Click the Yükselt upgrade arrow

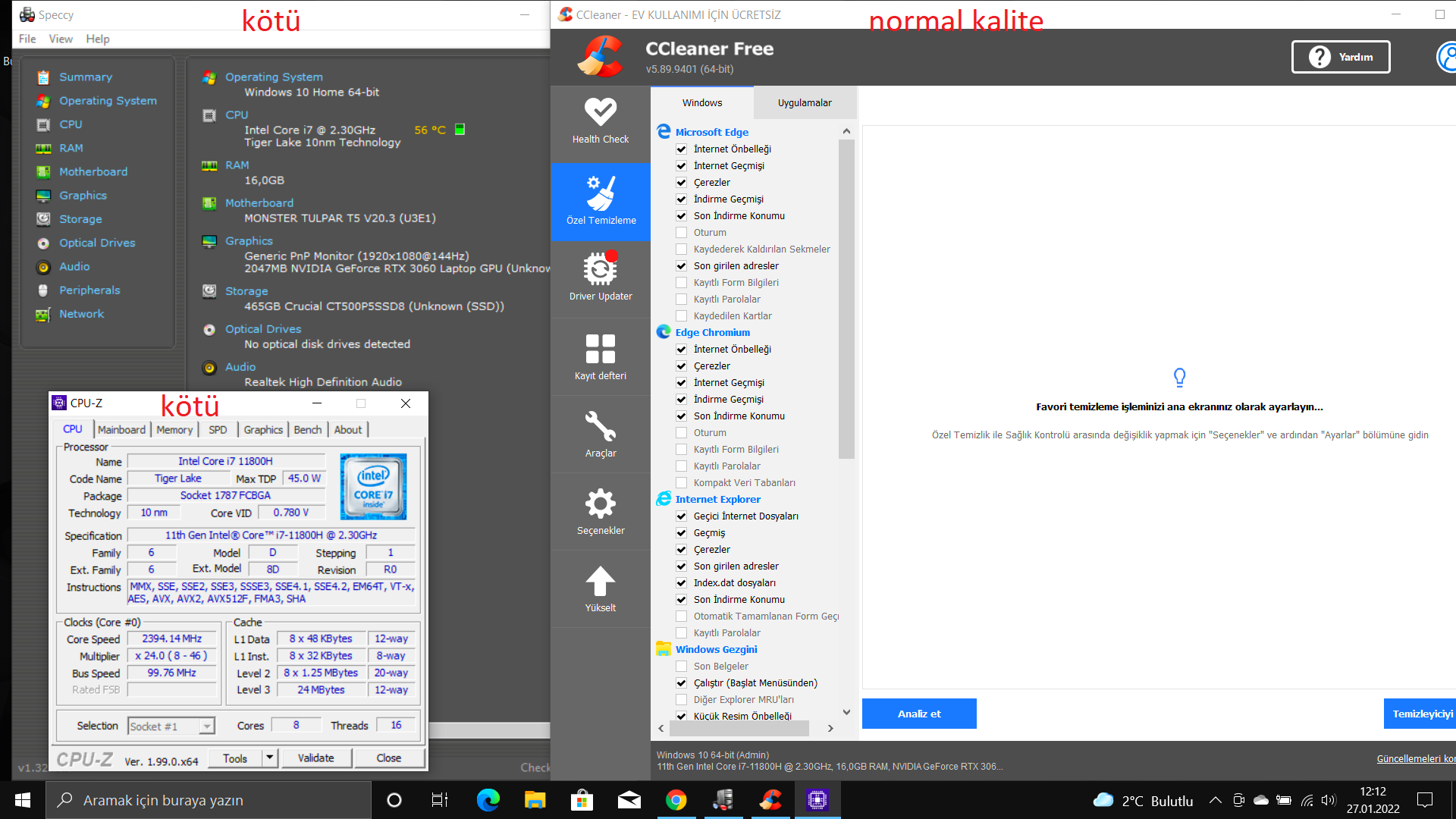pos(600,588)
